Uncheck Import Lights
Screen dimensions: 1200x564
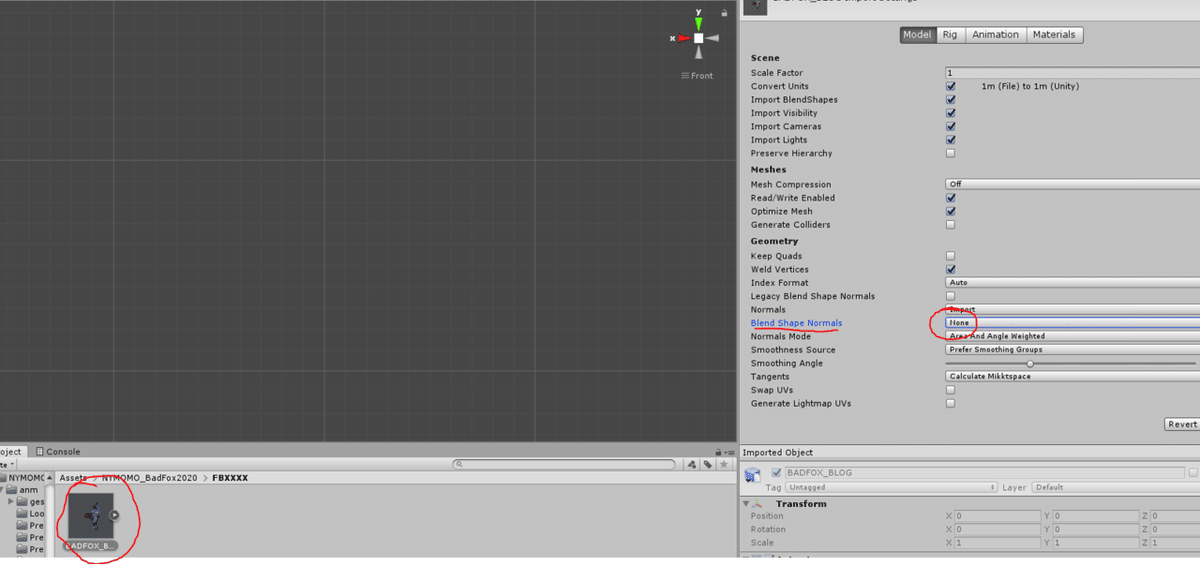950,140
